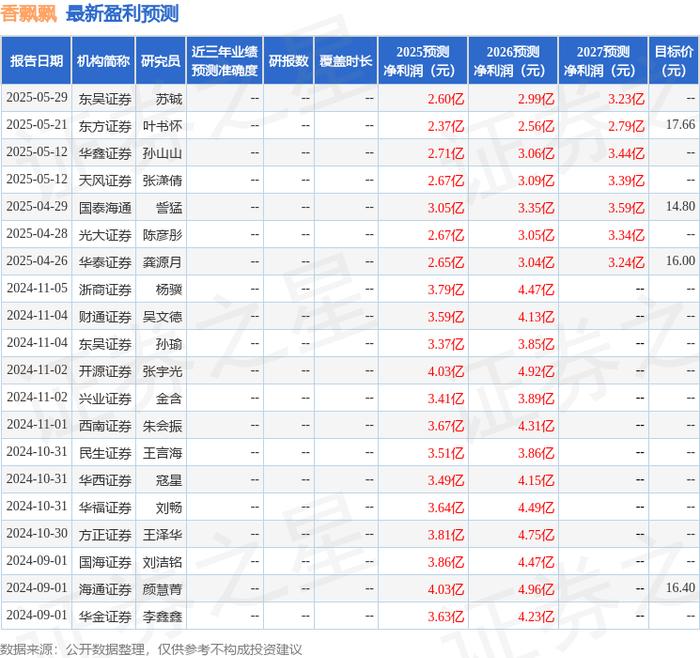This screenshot has height=658, width=700.
Task: Click the 研报数 column header
Action: click(x=289, y=61)
